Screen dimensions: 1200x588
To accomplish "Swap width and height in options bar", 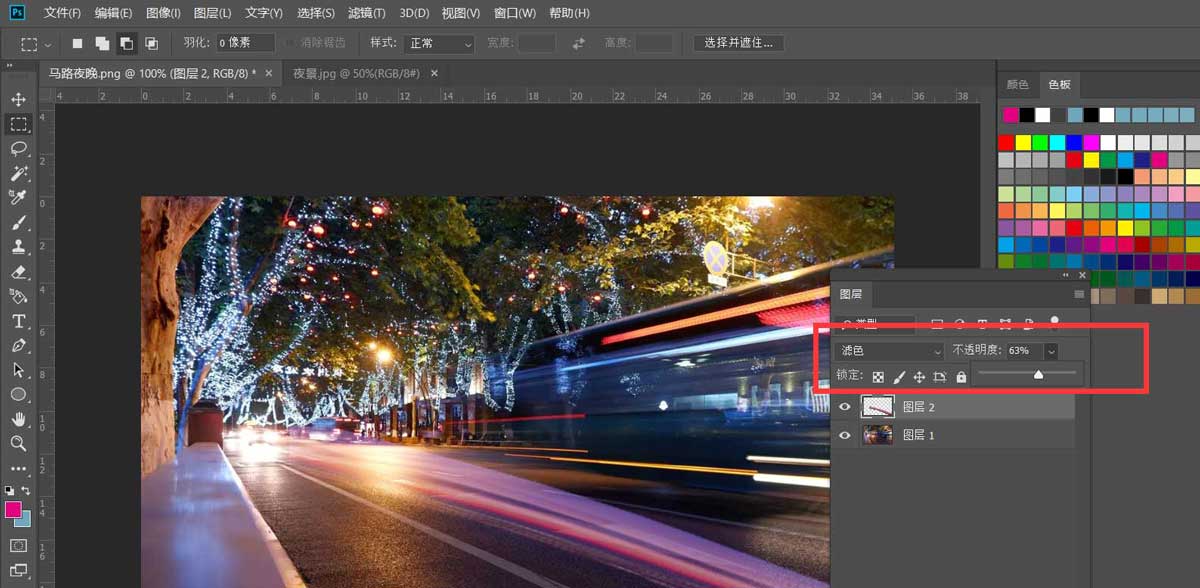I will click(x=578, y=43).
